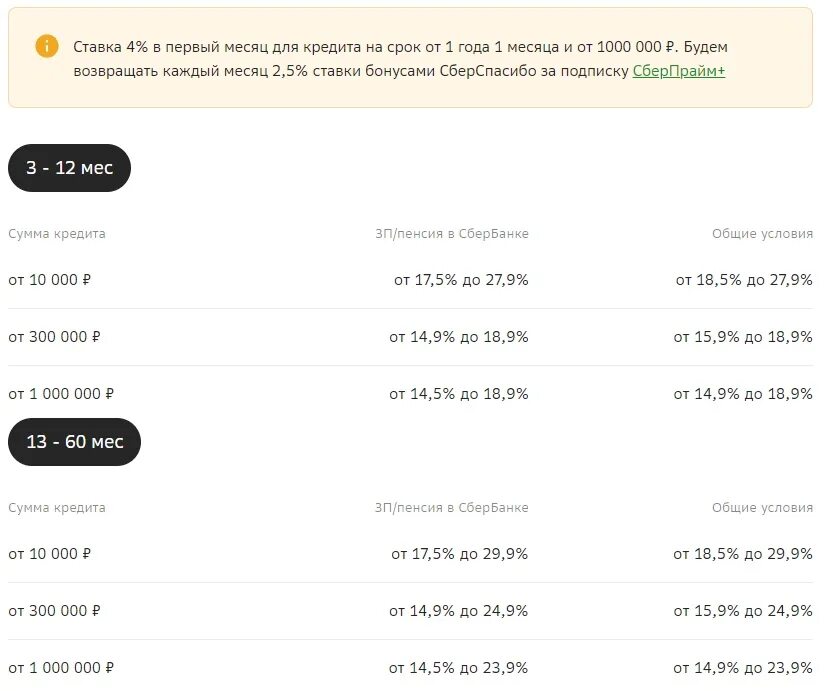
Task: Click second Общие условия column header
Action: pos(762,508)
